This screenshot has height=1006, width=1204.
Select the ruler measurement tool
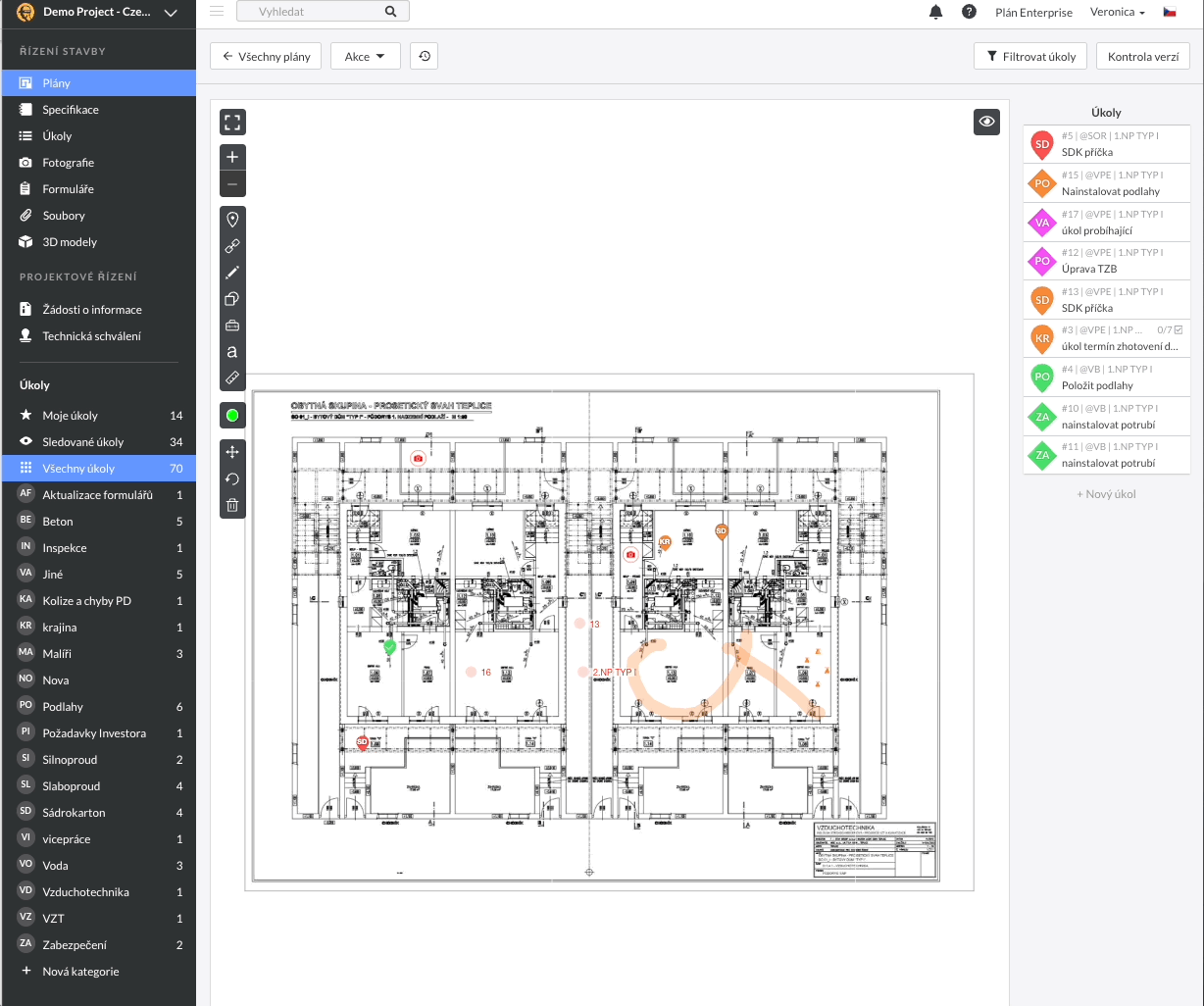[x=232, y=377]
